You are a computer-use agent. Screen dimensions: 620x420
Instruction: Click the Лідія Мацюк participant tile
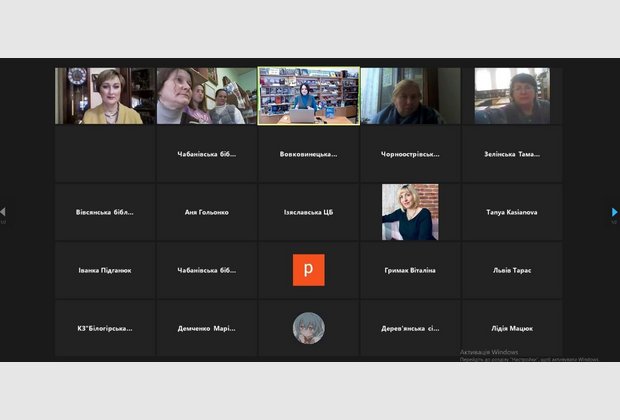(512, 328)
